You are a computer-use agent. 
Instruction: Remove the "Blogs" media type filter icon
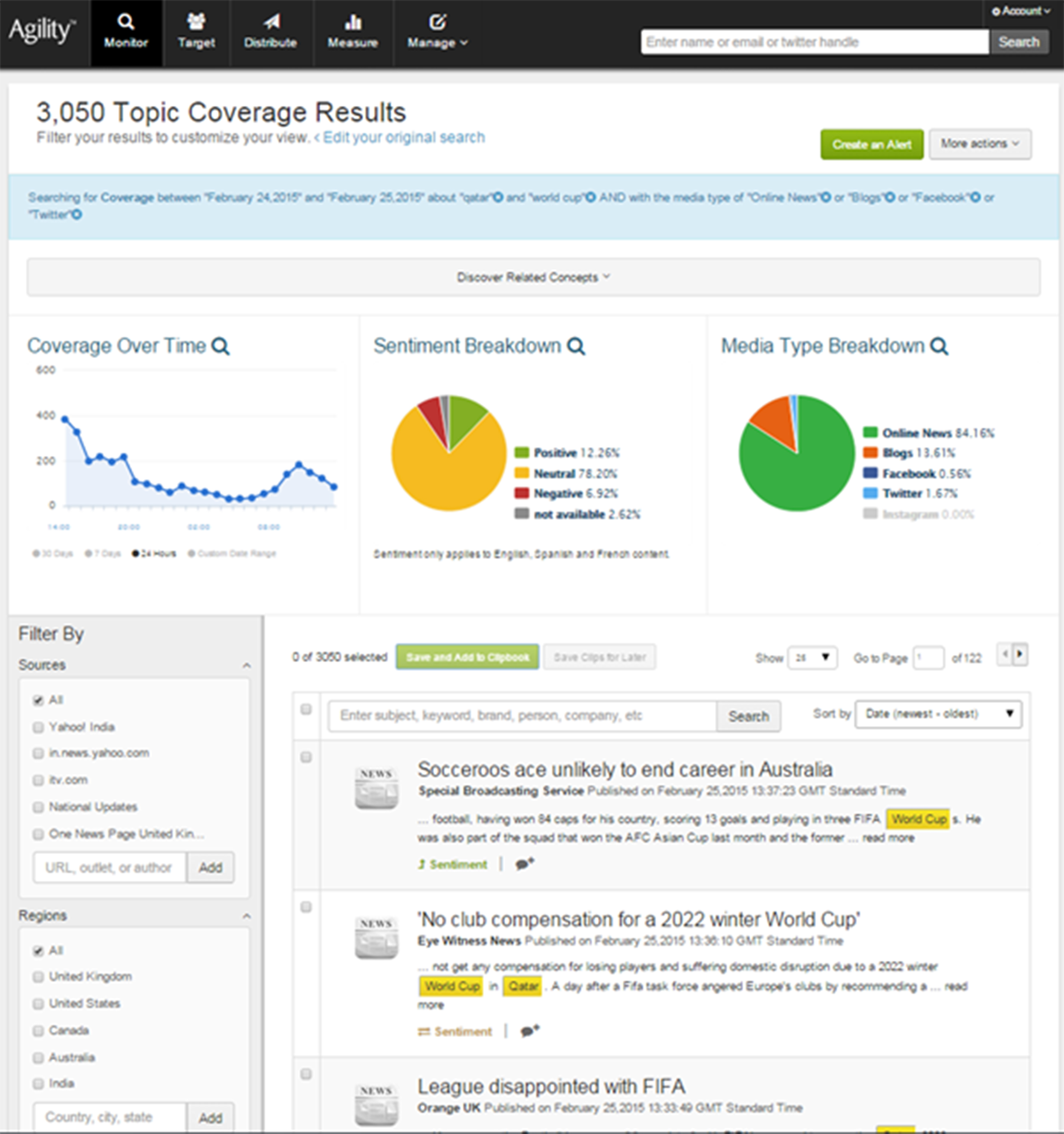(890, 197)
